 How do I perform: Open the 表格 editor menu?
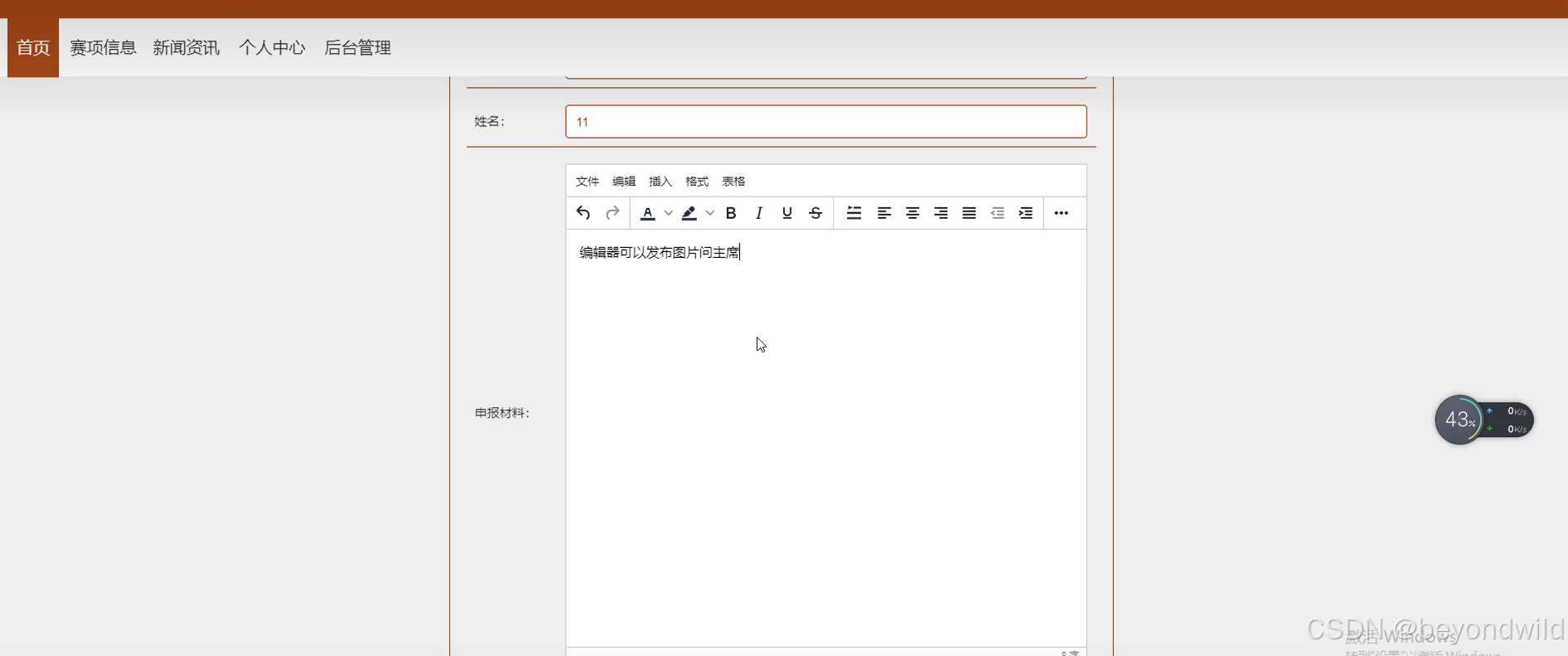733,182
